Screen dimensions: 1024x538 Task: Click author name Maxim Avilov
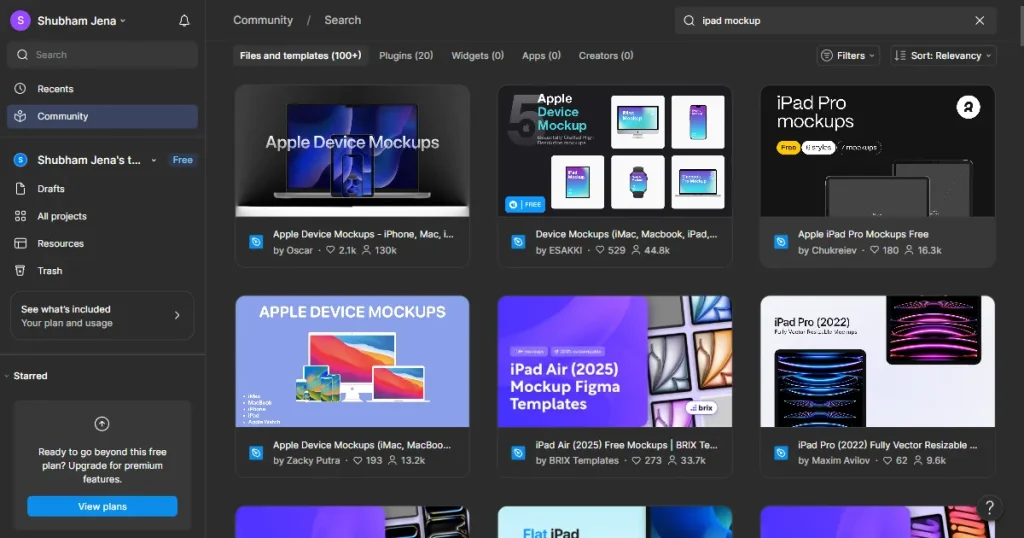pyautogui.click(x=840, y=460)
